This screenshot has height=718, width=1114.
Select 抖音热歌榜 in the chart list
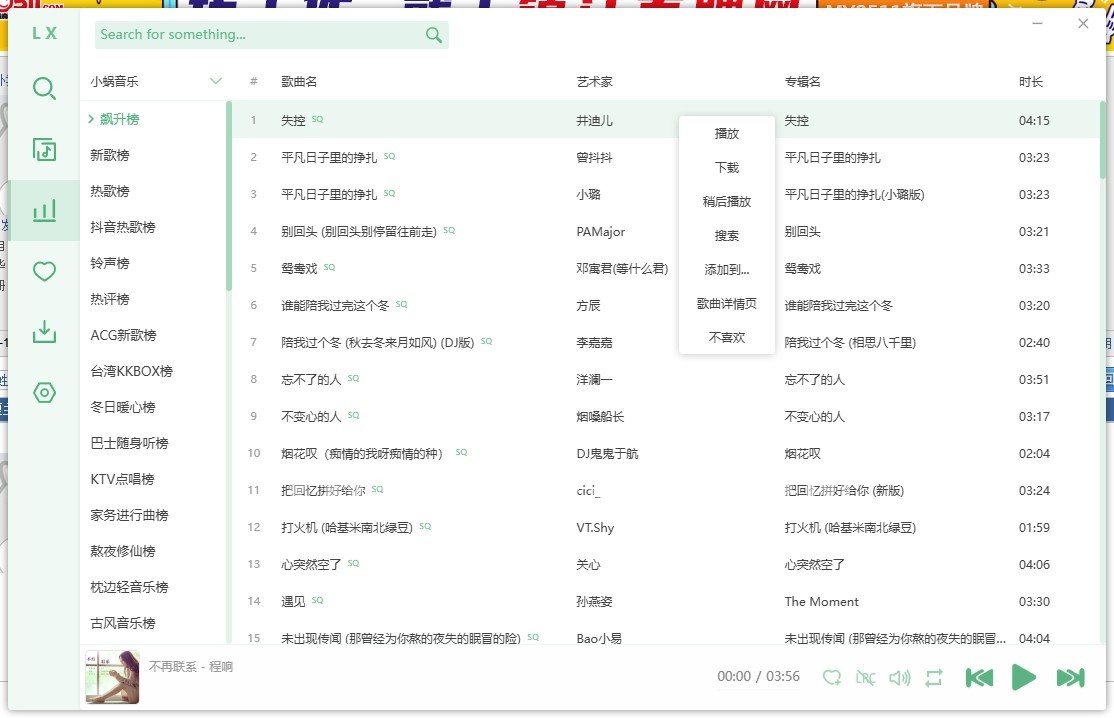123,227
